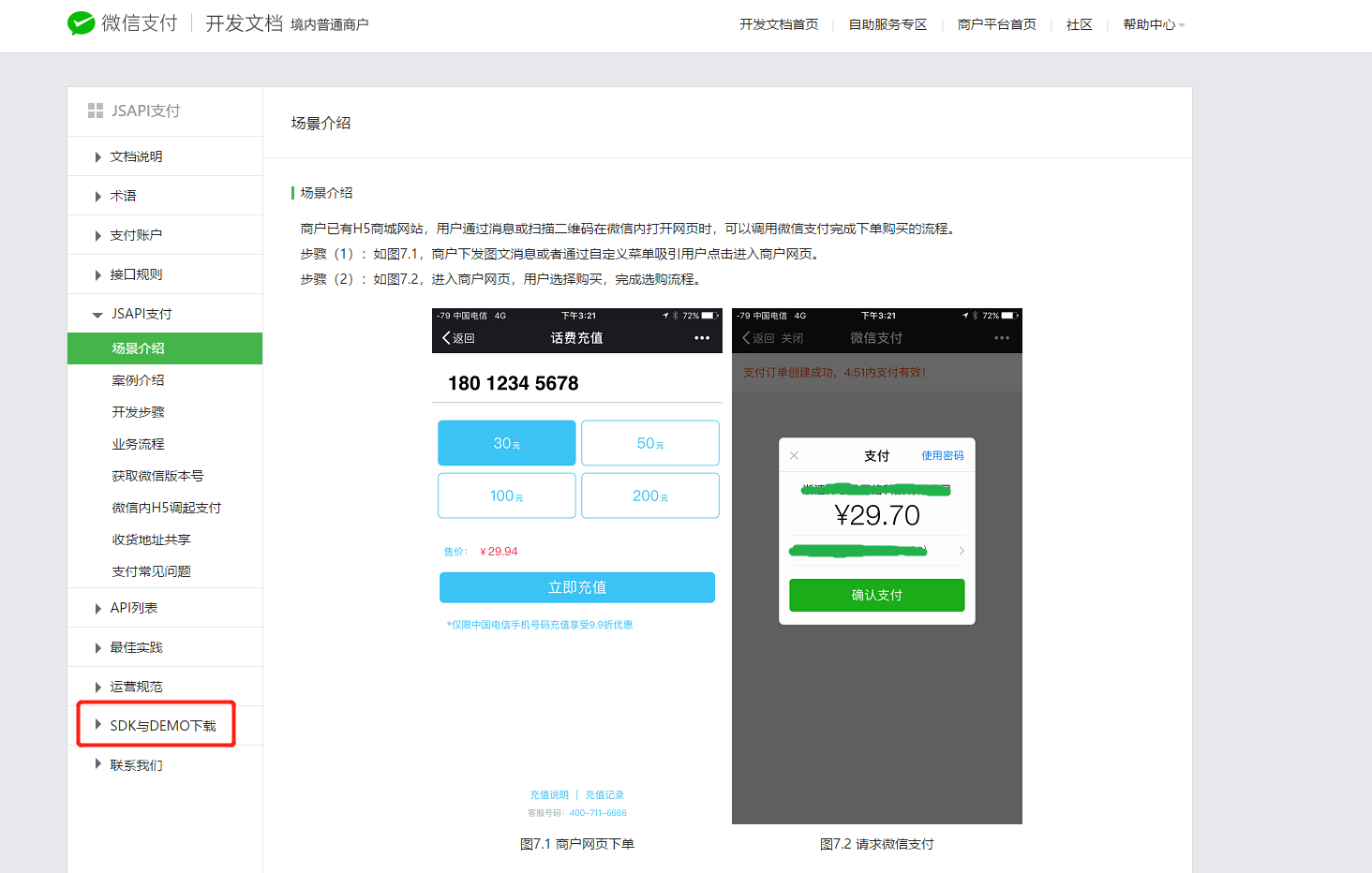Collapse the JSAPI支付 section arrow
The height and width of the screenshot is (873, 1372).
[x=97, y=315]
